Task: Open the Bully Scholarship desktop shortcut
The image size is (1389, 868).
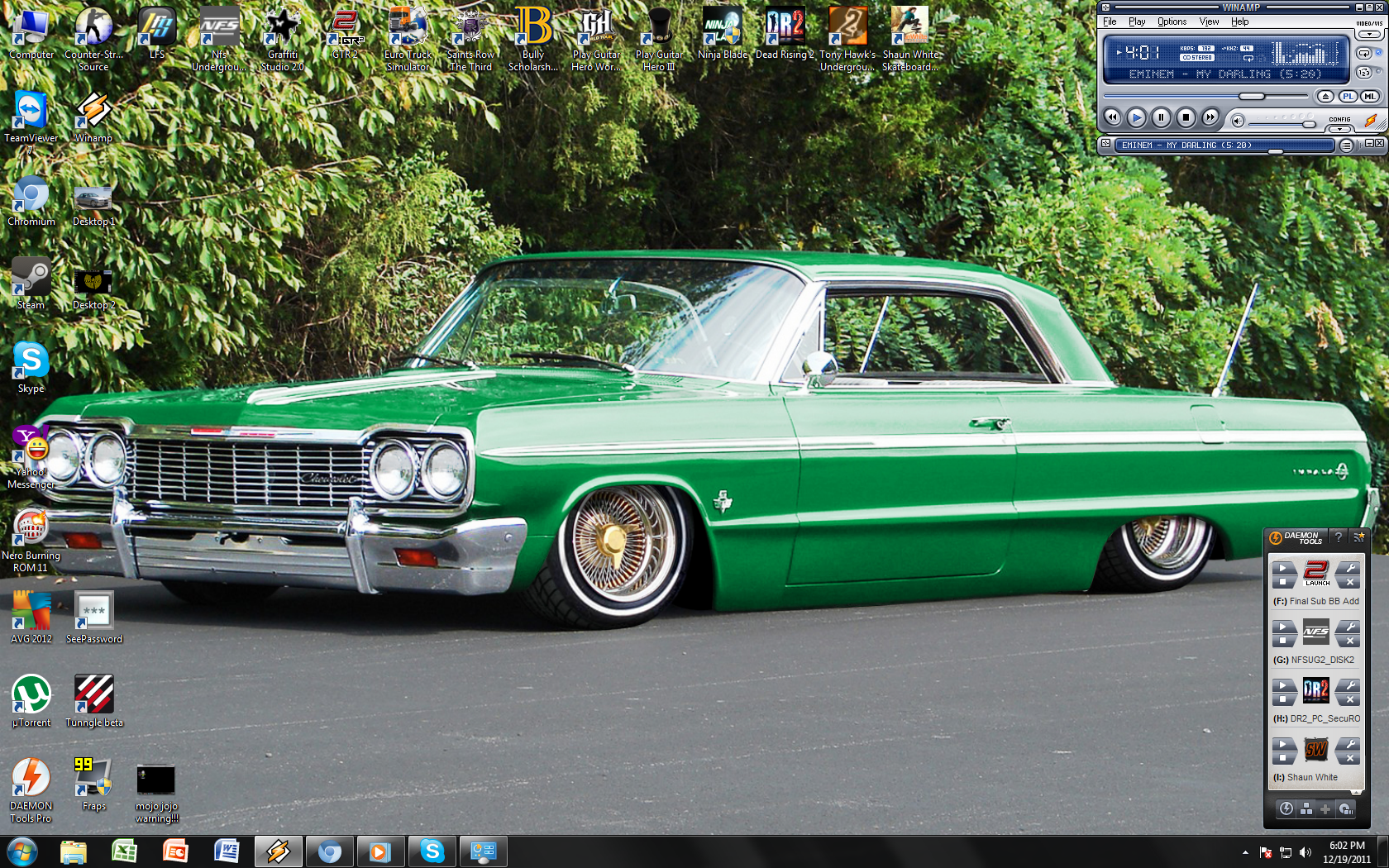Action: pos(533,38)
